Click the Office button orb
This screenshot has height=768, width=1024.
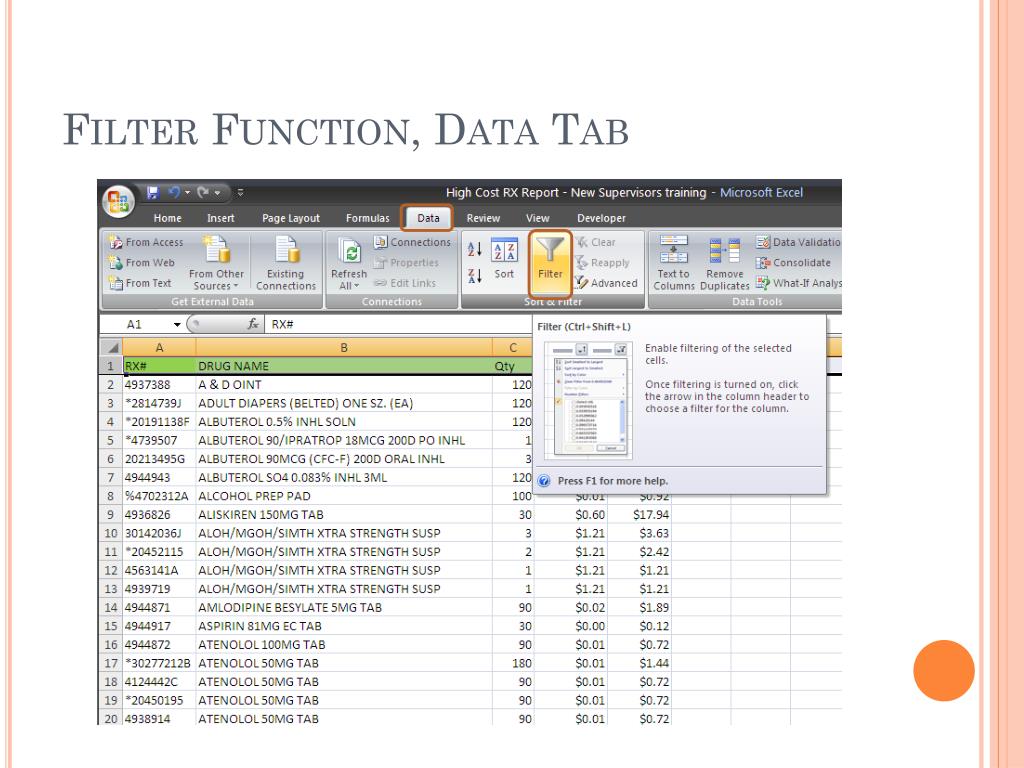(118, 200)
